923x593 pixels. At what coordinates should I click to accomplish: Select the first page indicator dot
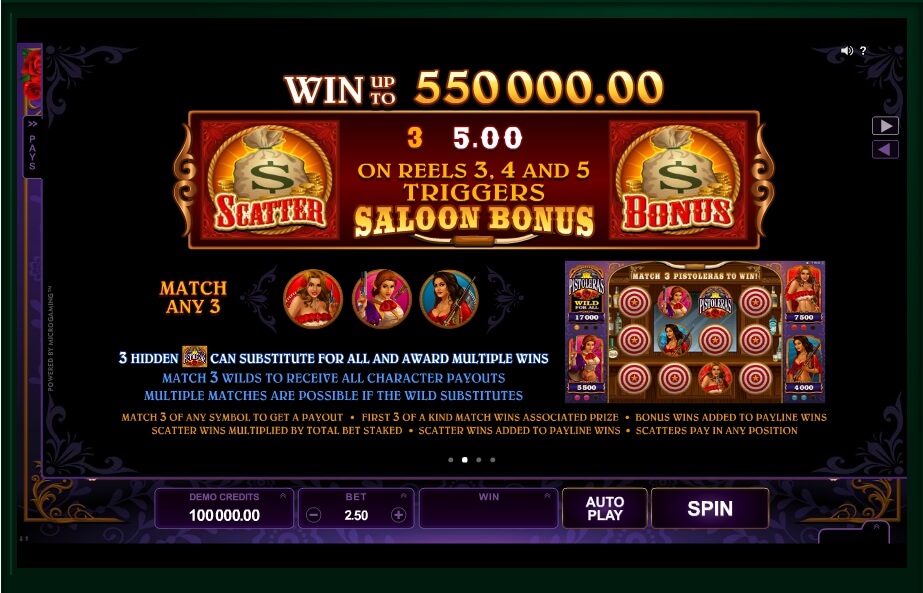(451, 460)
